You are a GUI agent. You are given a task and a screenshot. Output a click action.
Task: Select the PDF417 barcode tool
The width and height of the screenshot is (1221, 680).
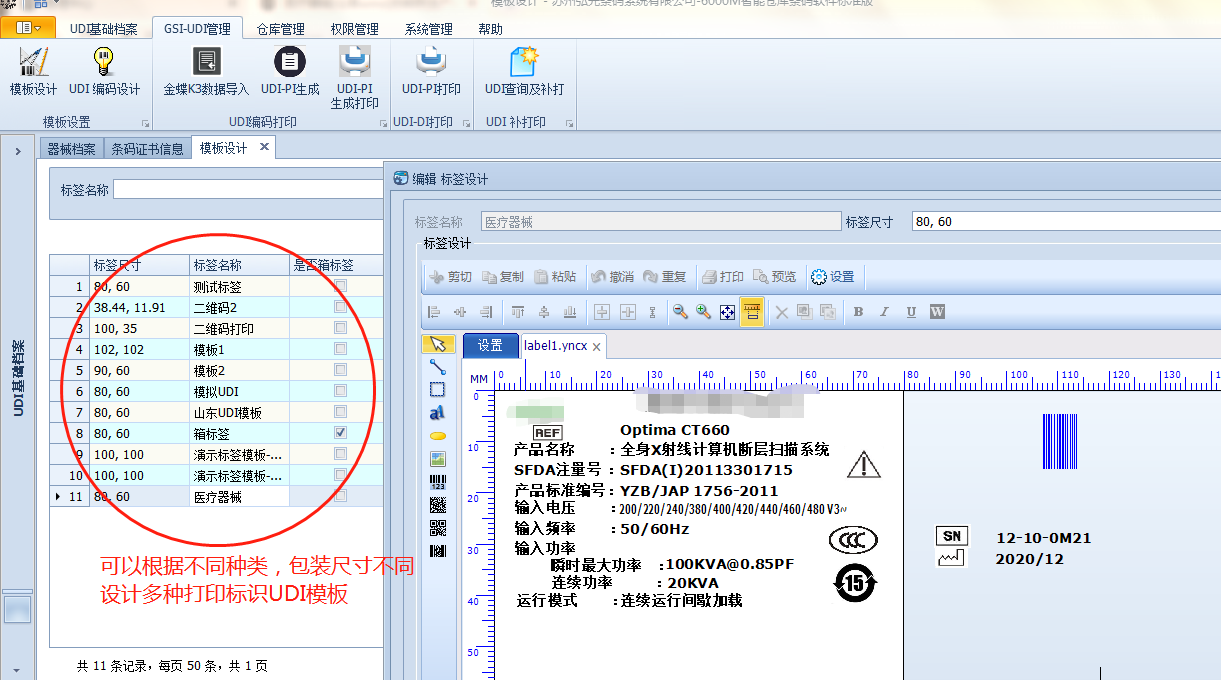[437, 551]
